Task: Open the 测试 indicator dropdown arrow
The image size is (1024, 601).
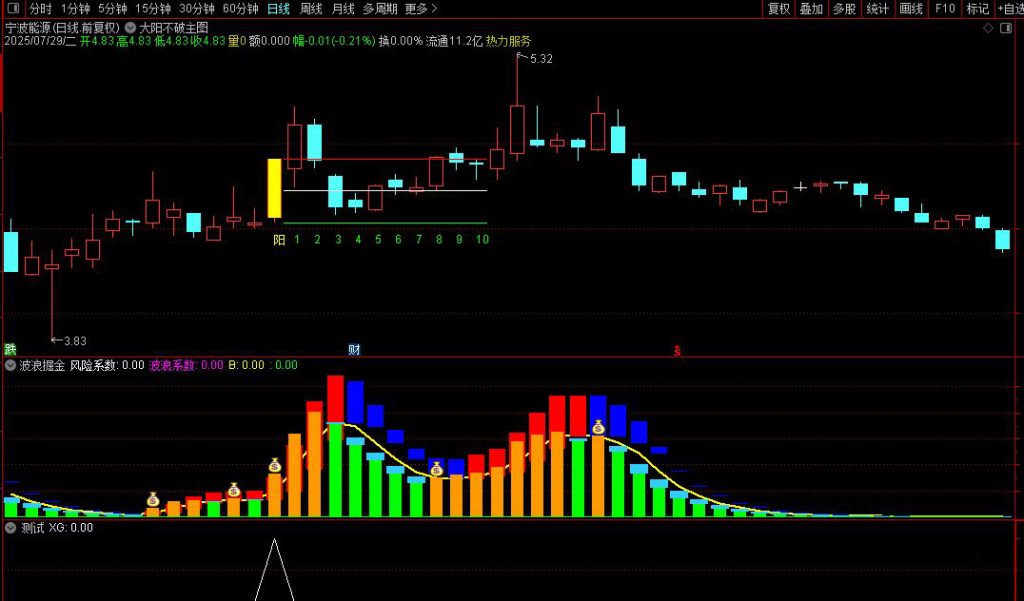Action: pyautogui.click(x=11, y=527)
